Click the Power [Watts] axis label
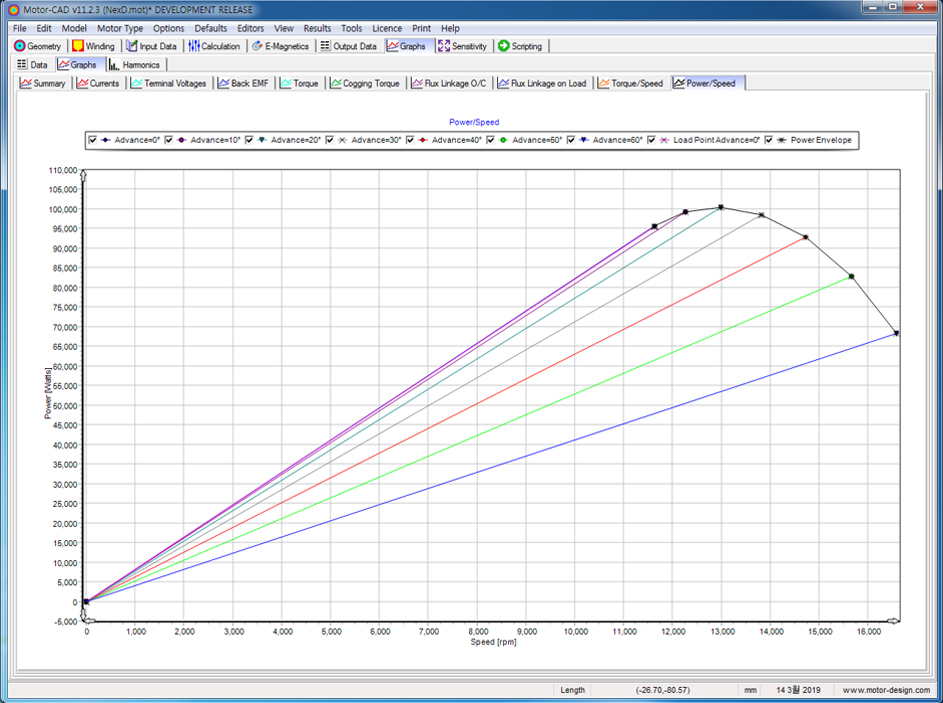This screenshot has width=943, height=703. point(48,393)
